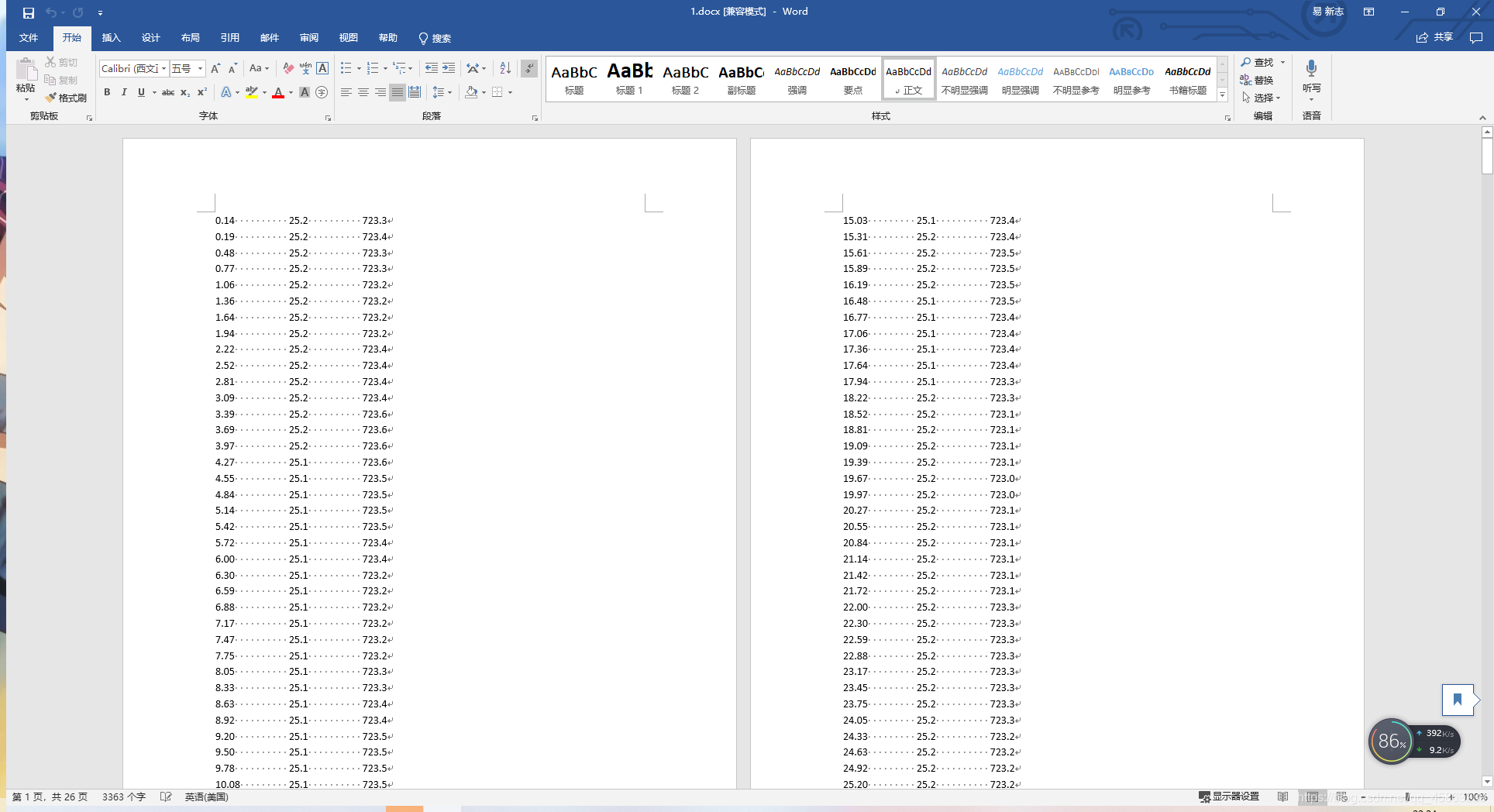The height and width of the screenshot is (812, 1494).
Task: Click Format Painter (格式刷)
Action: 66,98
